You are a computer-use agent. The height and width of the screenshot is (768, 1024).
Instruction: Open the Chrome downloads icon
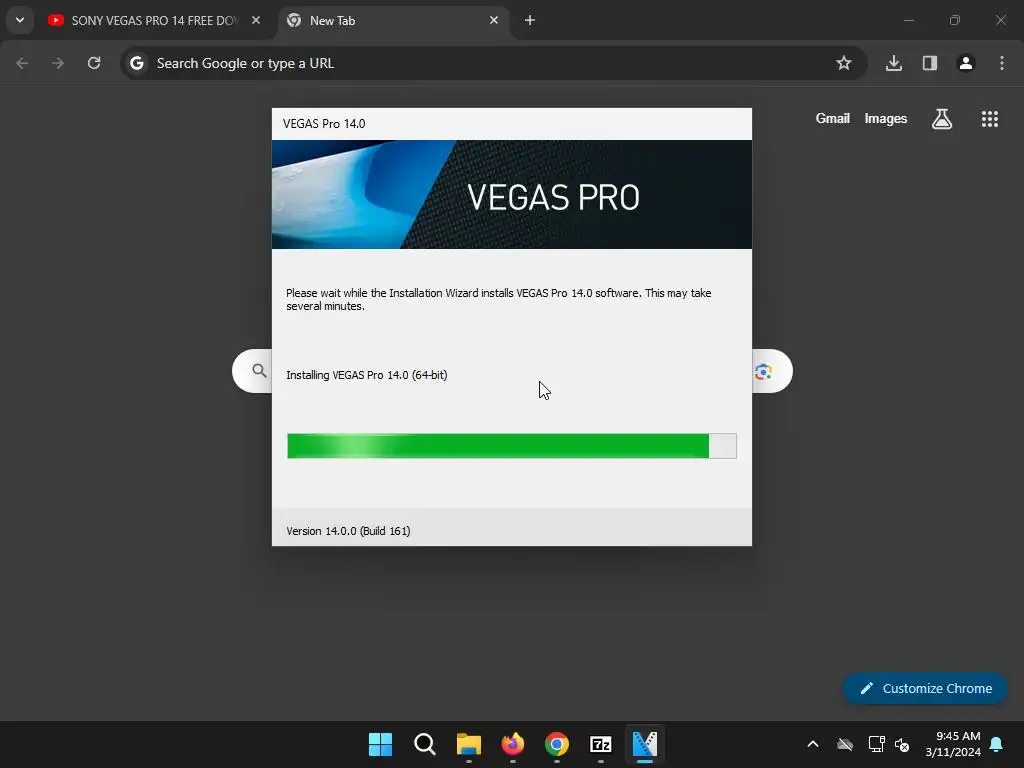[893, 63]
